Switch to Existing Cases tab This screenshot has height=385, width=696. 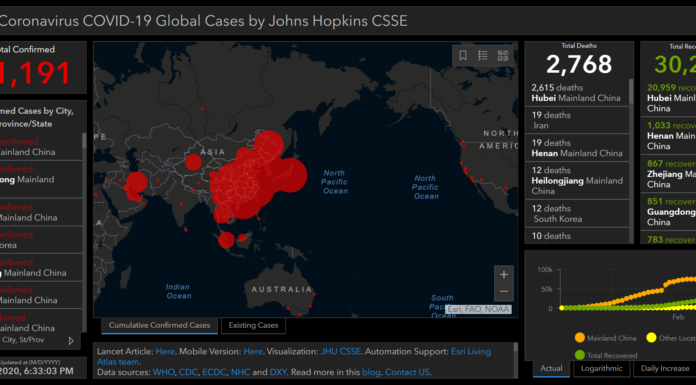253,325
